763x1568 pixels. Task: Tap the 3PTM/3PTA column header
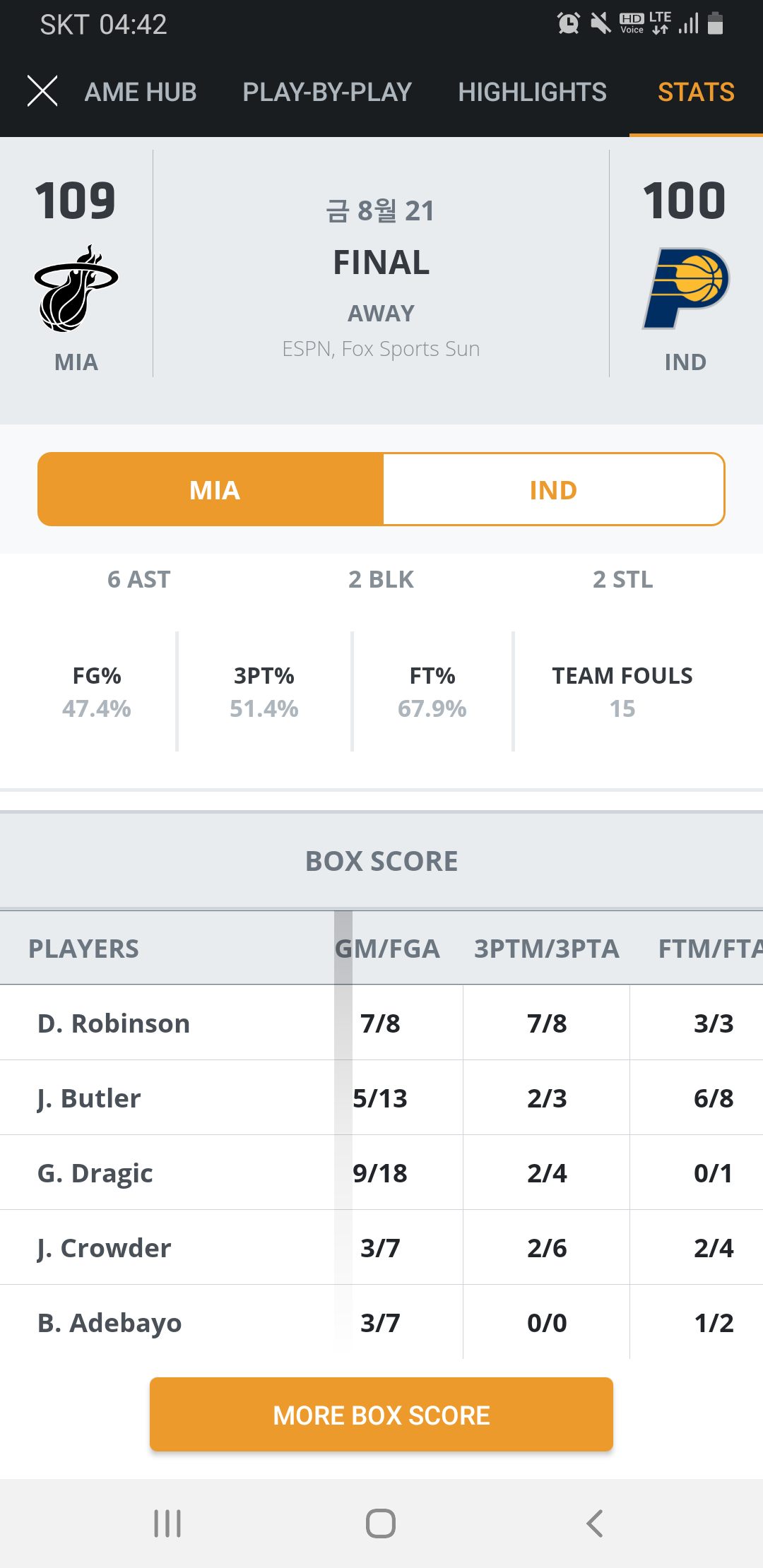546,949
